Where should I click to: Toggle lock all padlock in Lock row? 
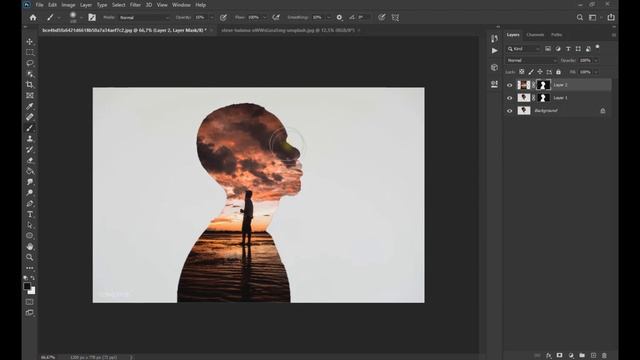pyautogui.click(x=558, y=72)
